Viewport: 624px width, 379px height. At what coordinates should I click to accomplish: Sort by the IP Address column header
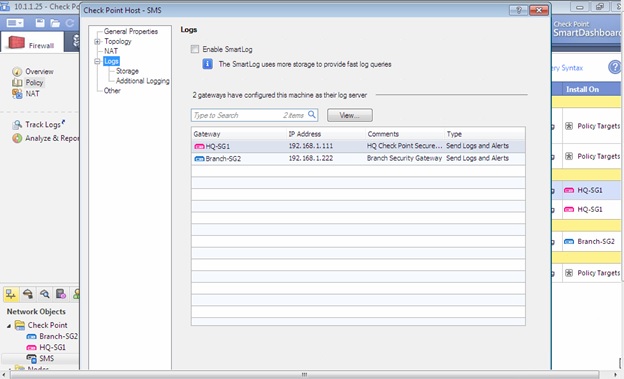(x=326, y=134)
